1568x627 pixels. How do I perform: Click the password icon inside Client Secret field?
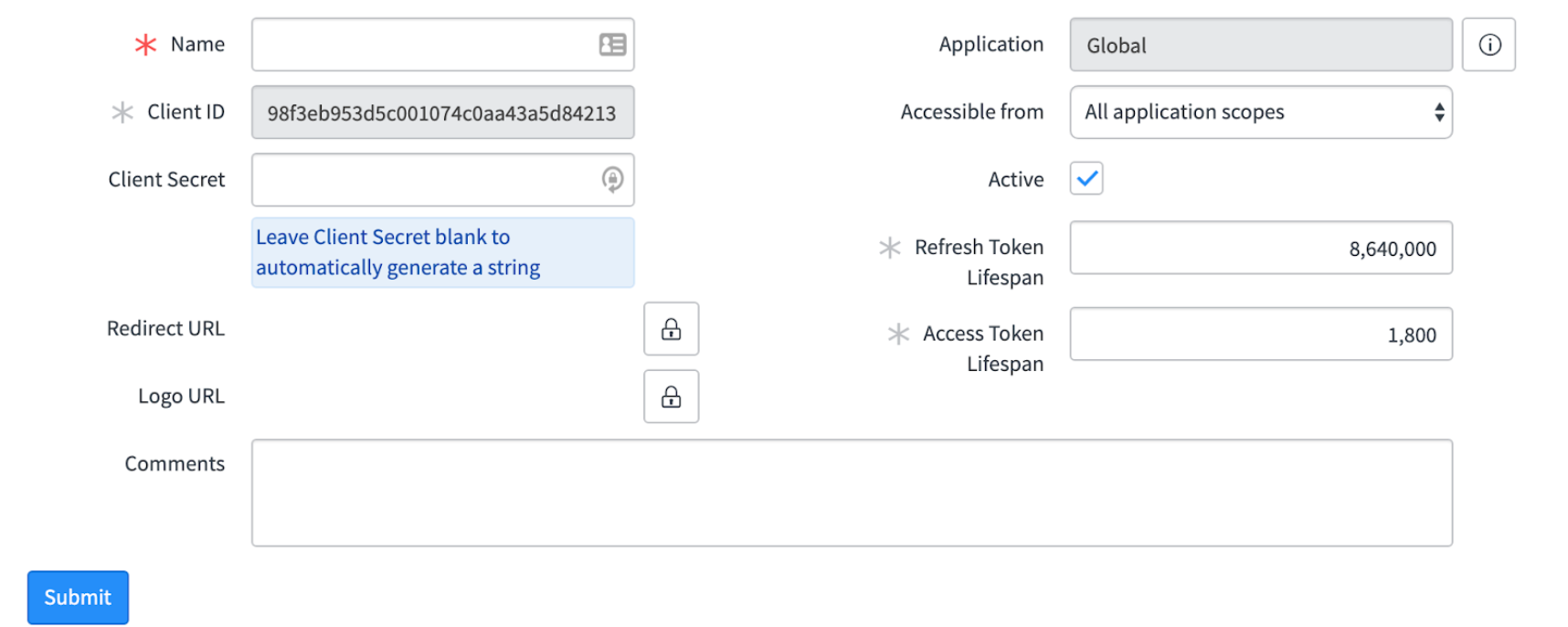(612, 179)
